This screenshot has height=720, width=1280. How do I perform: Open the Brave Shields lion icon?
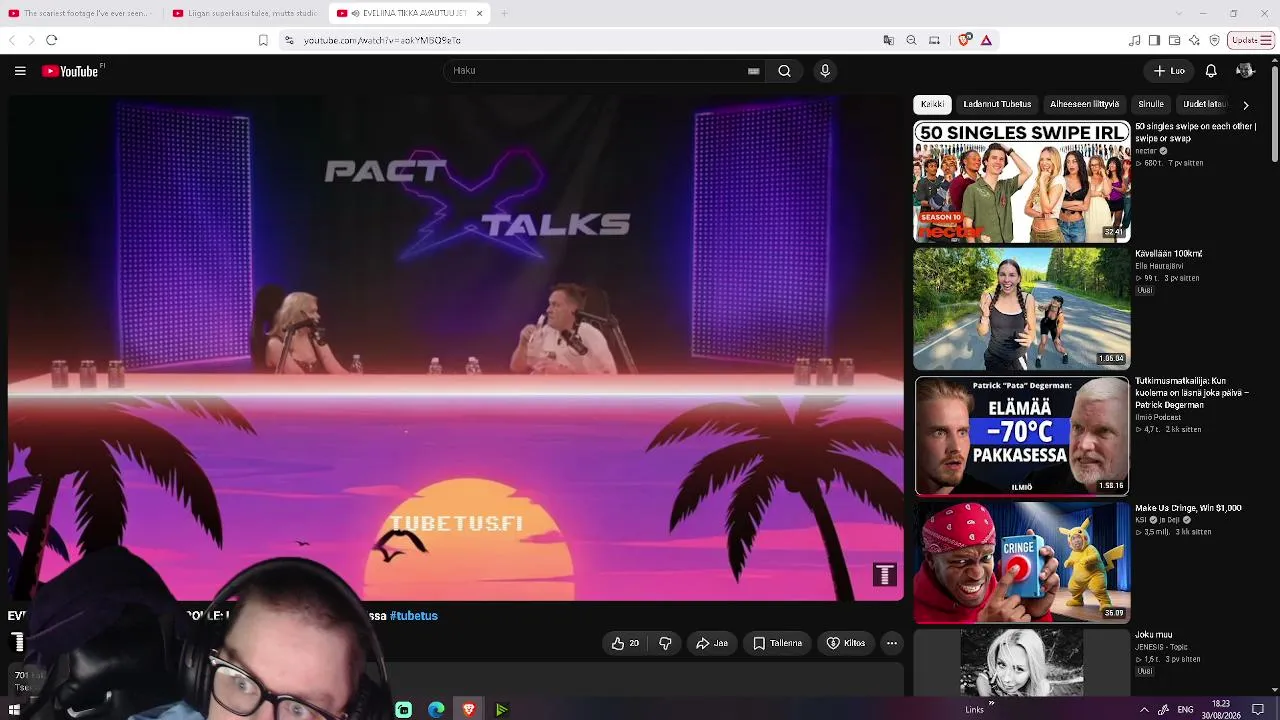(x=964, y=40)
